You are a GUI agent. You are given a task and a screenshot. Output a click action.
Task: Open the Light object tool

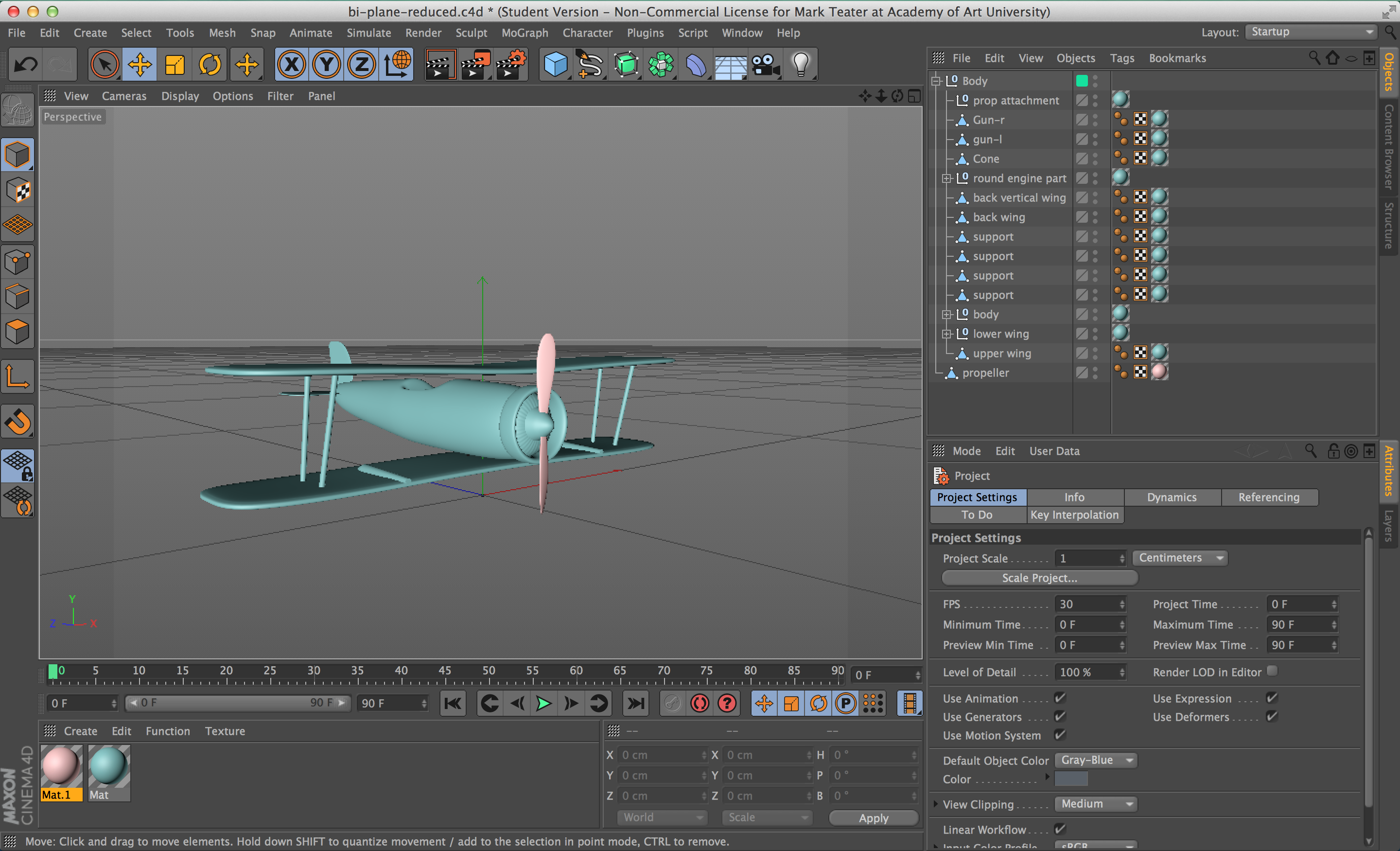(x=801, y=65)
